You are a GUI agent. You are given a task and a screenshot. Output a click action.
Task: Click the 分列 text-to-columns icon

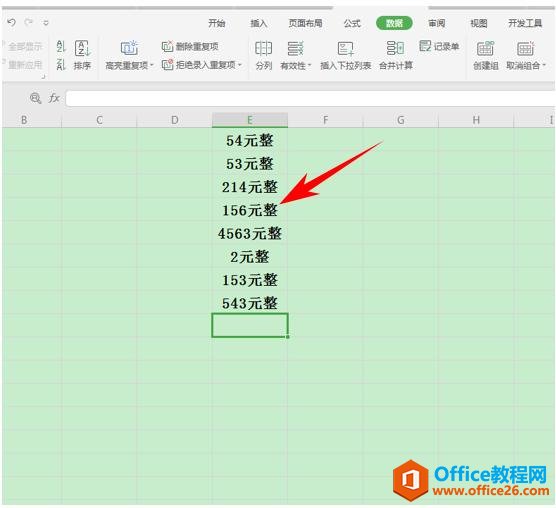tap(263, 49)
